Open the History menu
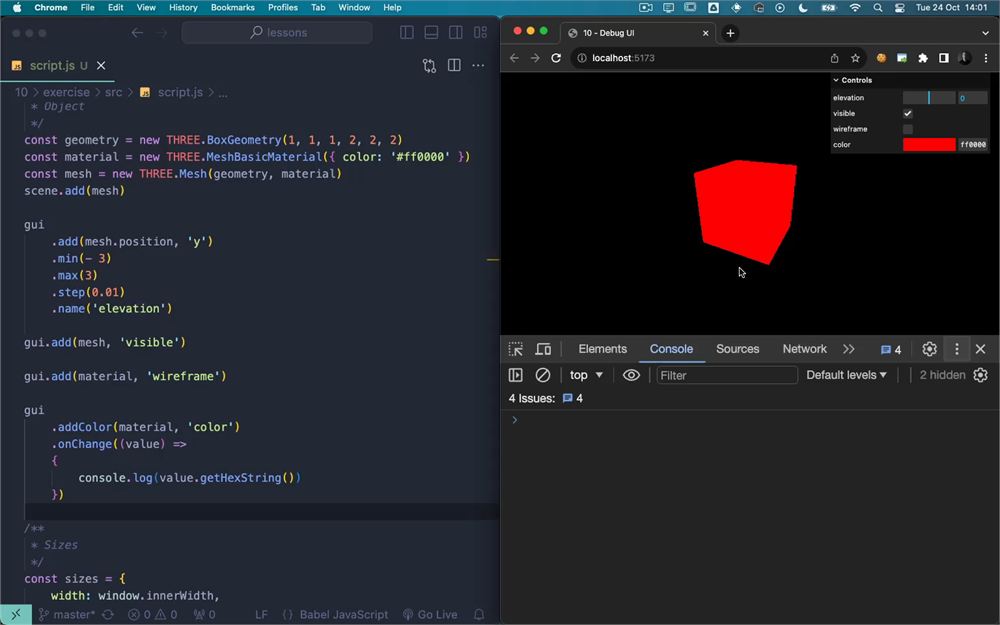The image size is (1000, 625). (x=183, y=8)
